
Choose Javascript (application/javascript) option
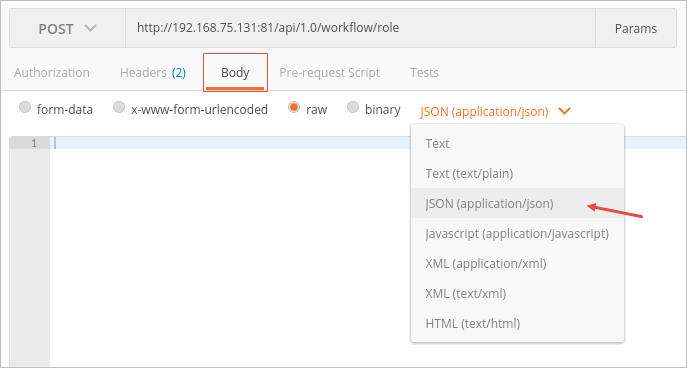tap(517, 234)
